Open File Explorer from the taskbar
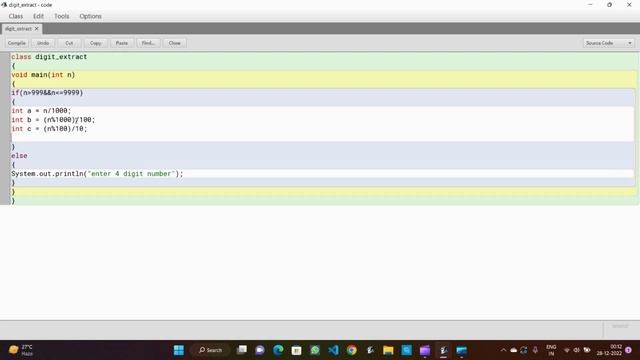The height and width of the screenshot is (360, 640). tap(388, 350)
